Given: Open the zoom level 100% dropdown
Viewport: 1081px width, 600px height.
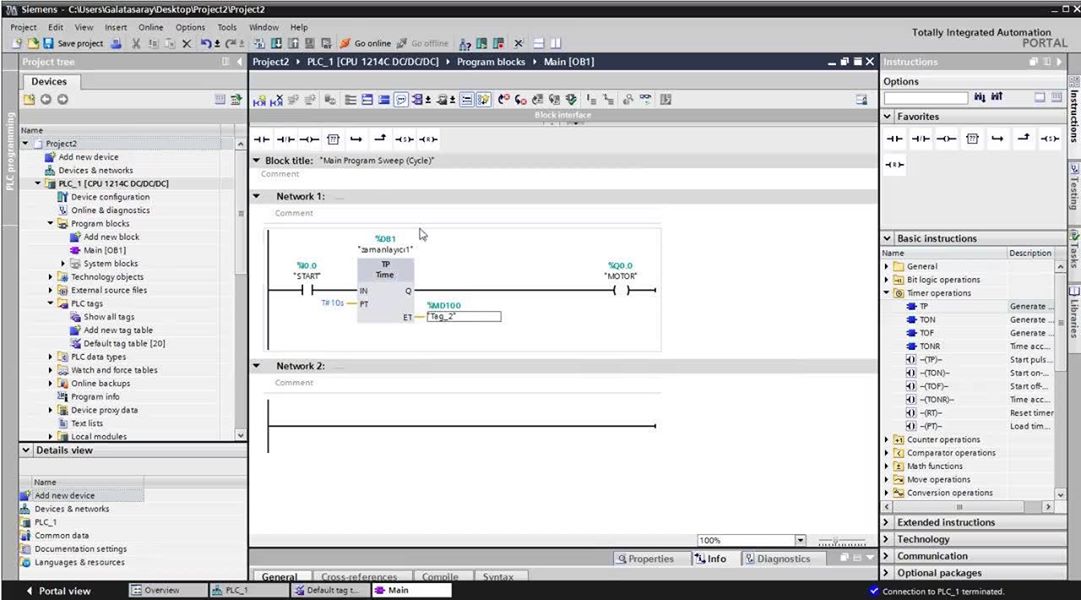Looking at the screenshot, I should 800,541.
